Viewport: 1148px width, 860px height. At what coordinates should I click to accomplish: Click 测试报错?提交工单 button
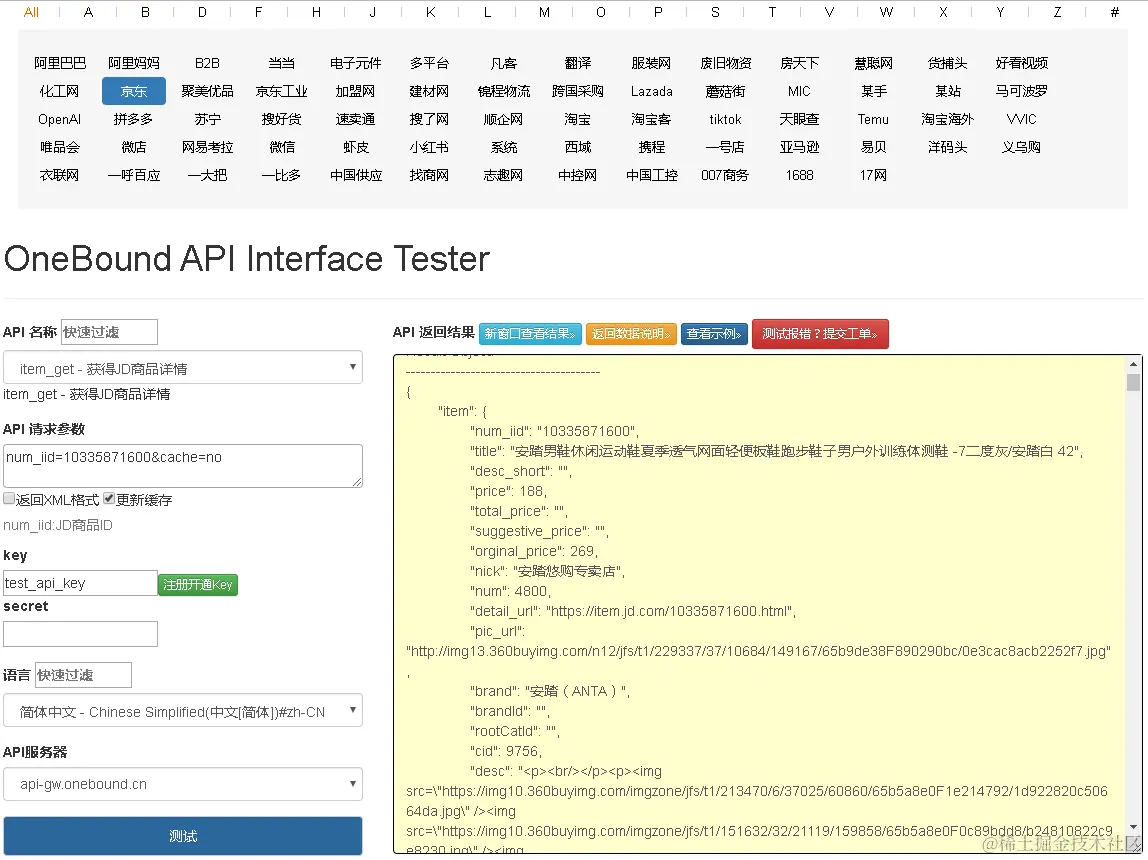pyautogui.click(x=820, y=334)
